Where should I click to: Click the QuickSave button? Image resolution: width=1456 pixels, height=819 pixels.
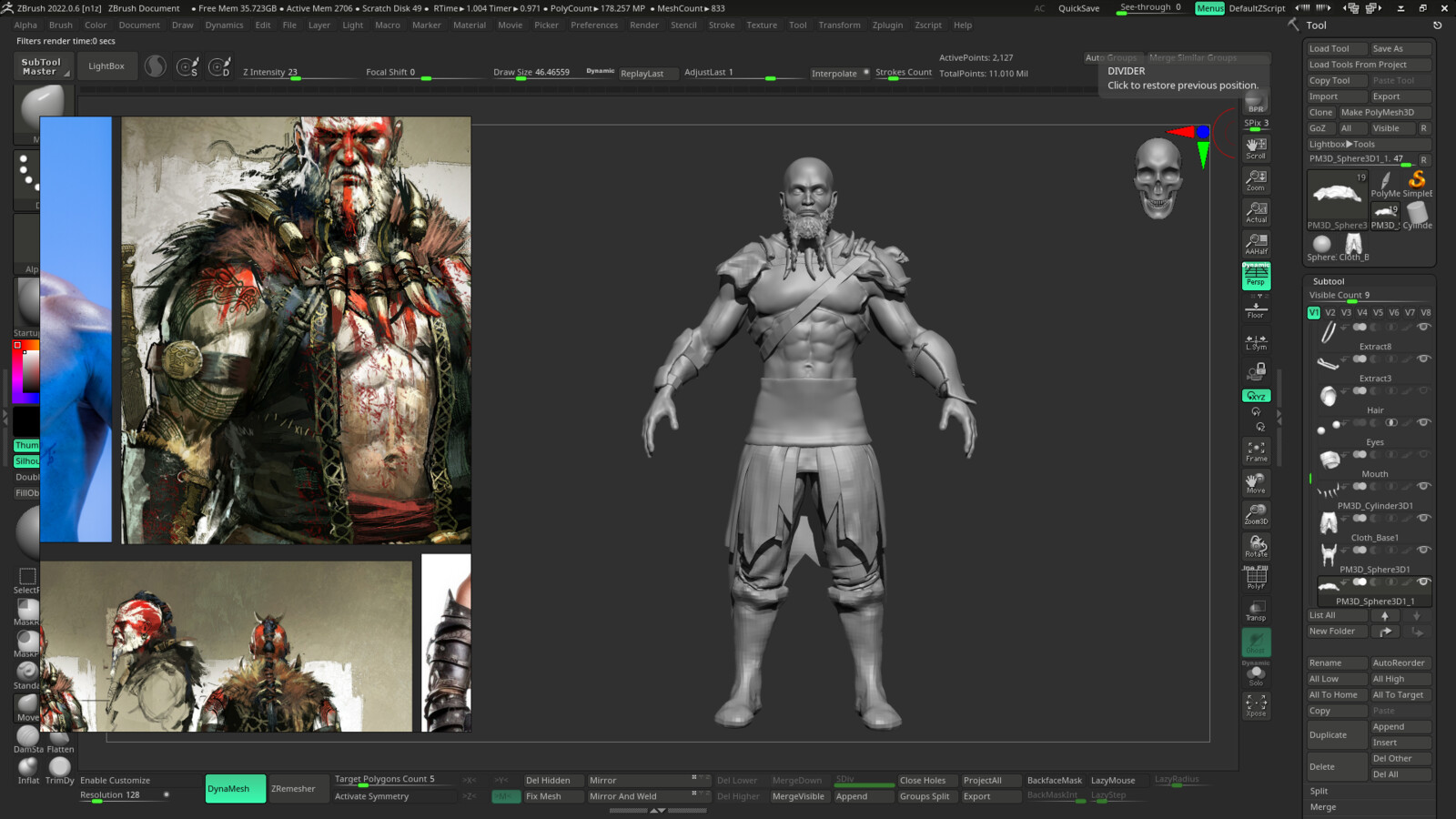pyautogui.click(x=1078, y=8)
